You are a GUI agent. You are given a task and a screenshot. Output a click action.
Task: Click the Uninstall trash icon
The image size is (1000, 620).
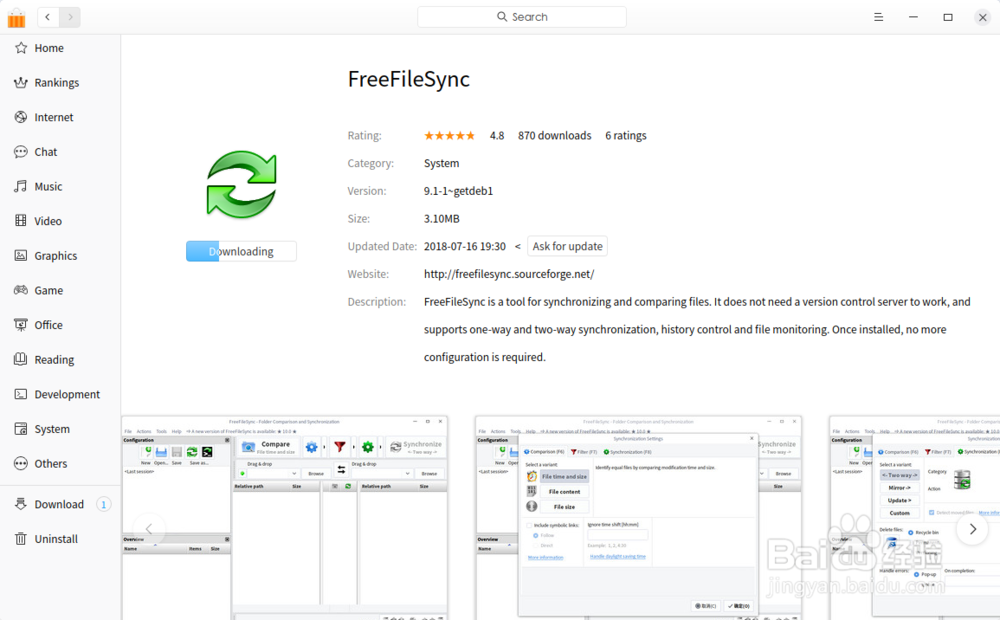pyautogui.click(x=20, y=539)
